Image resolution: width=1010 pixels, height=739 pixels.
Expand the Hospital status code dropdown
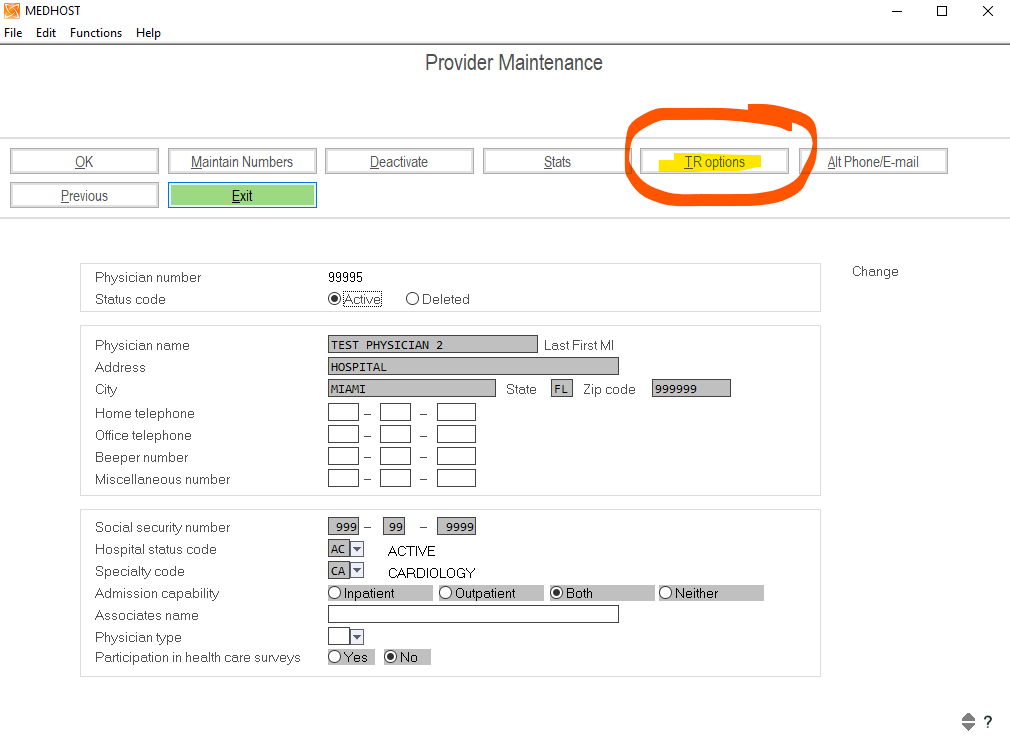pos(357,549)
